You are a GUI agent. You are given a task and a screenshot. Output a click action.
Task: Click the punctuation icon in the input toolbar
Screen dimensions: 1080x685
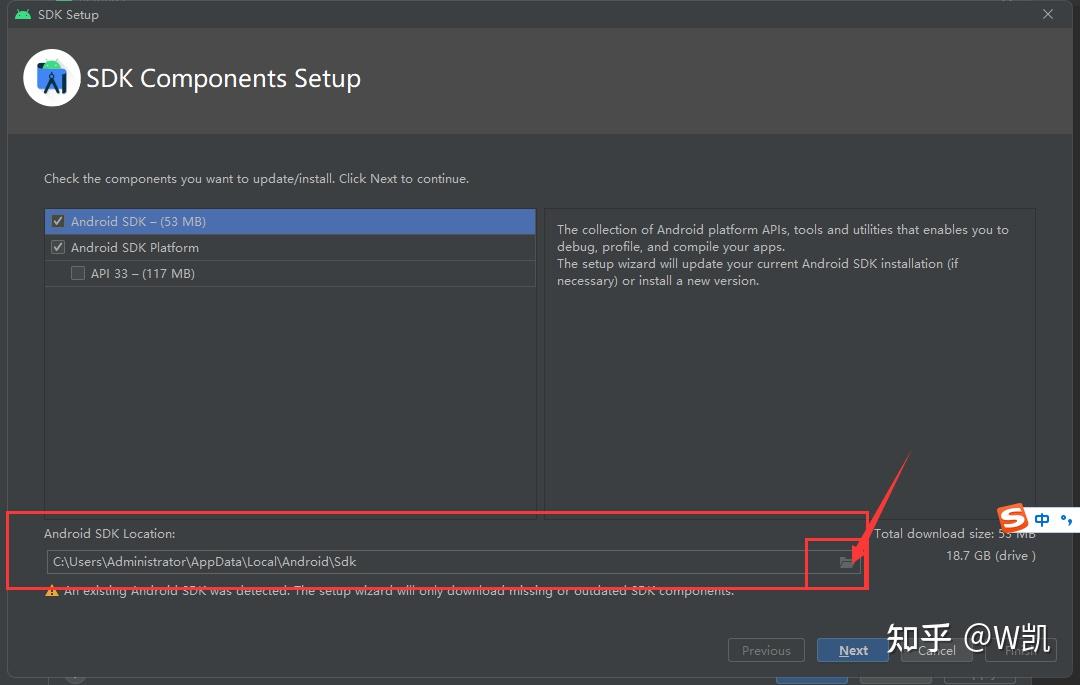(x=1066, y=519)
